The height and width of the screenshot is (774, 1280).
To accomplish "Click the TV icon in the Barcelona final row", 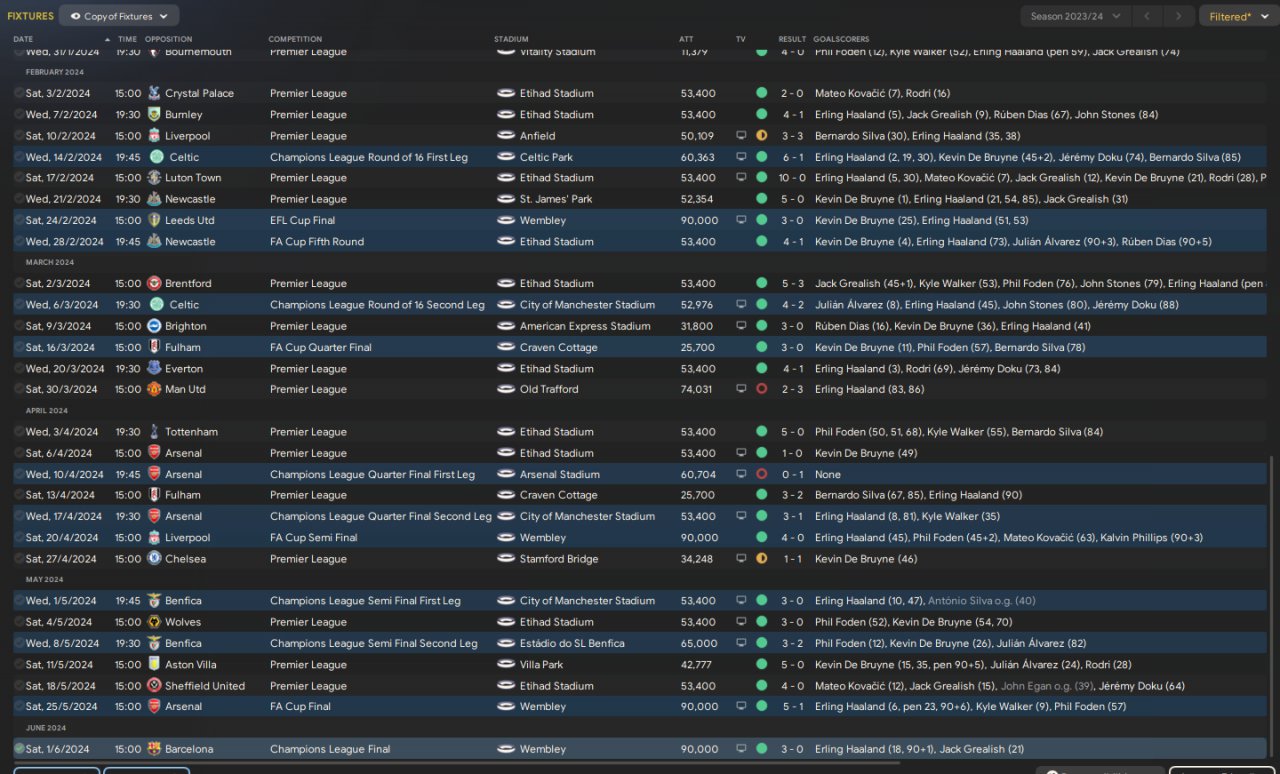I will pos(741,749).
